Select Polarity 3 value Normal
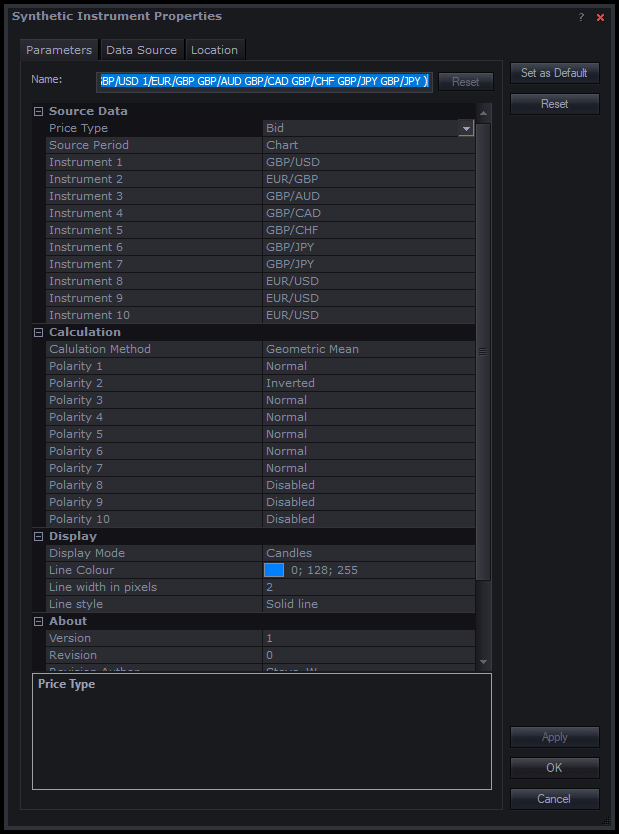 369,401
